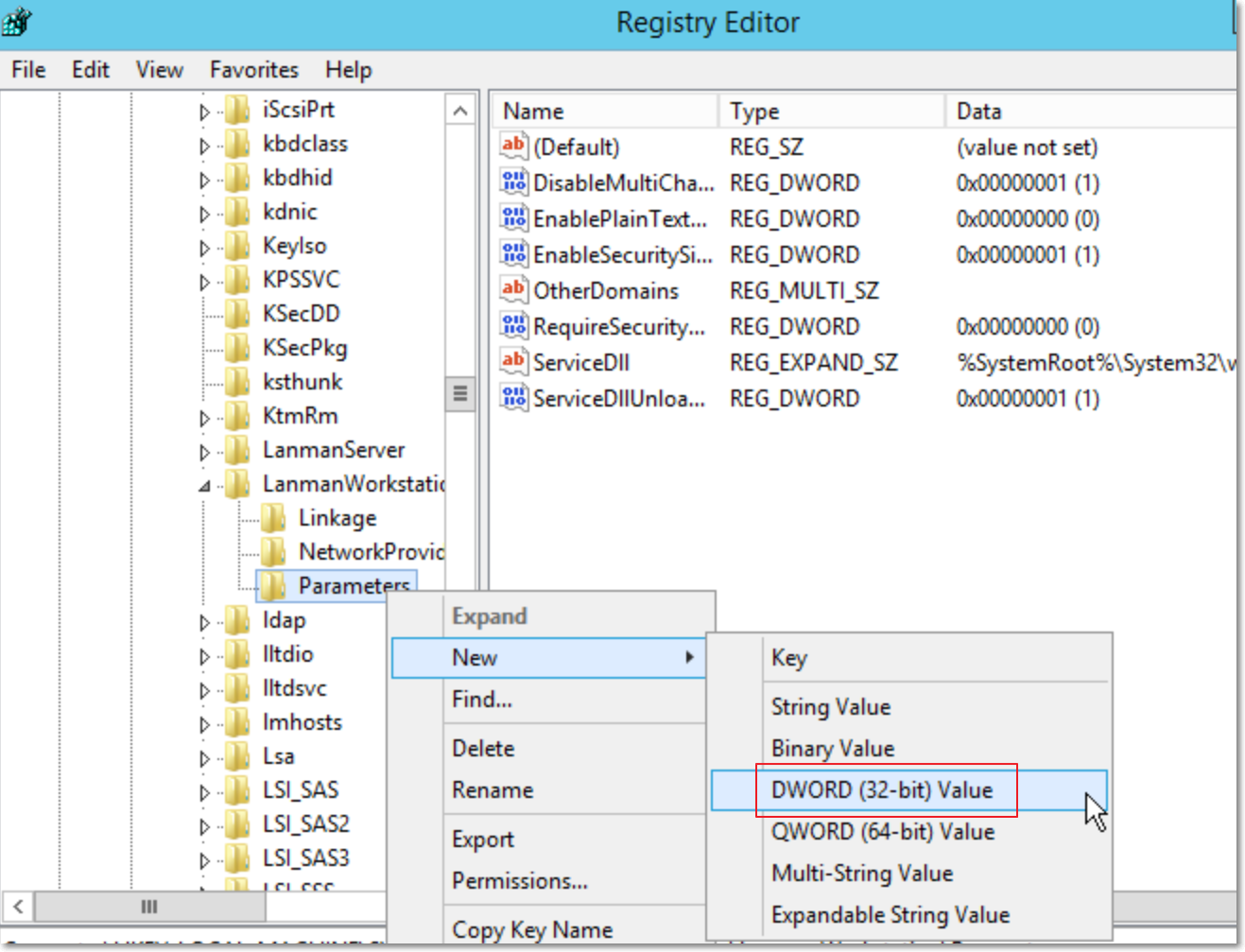Select Permissions... in the context menu
Screen dimensions: 1245x952
pyautogui.click(x=519, y=881)
